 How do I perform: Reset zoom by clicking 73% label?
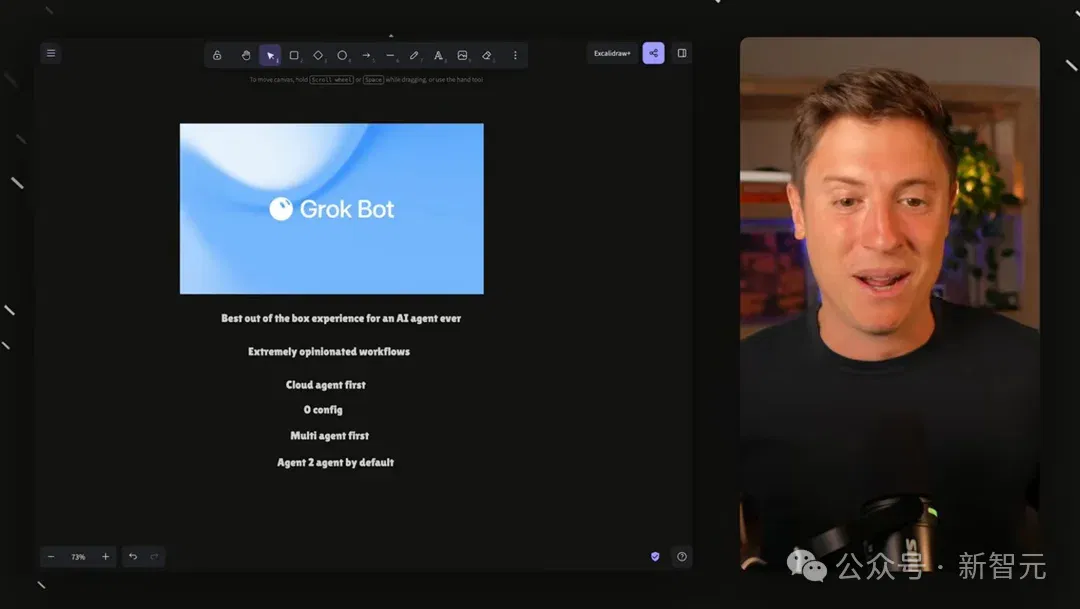(x=79, y=557)
